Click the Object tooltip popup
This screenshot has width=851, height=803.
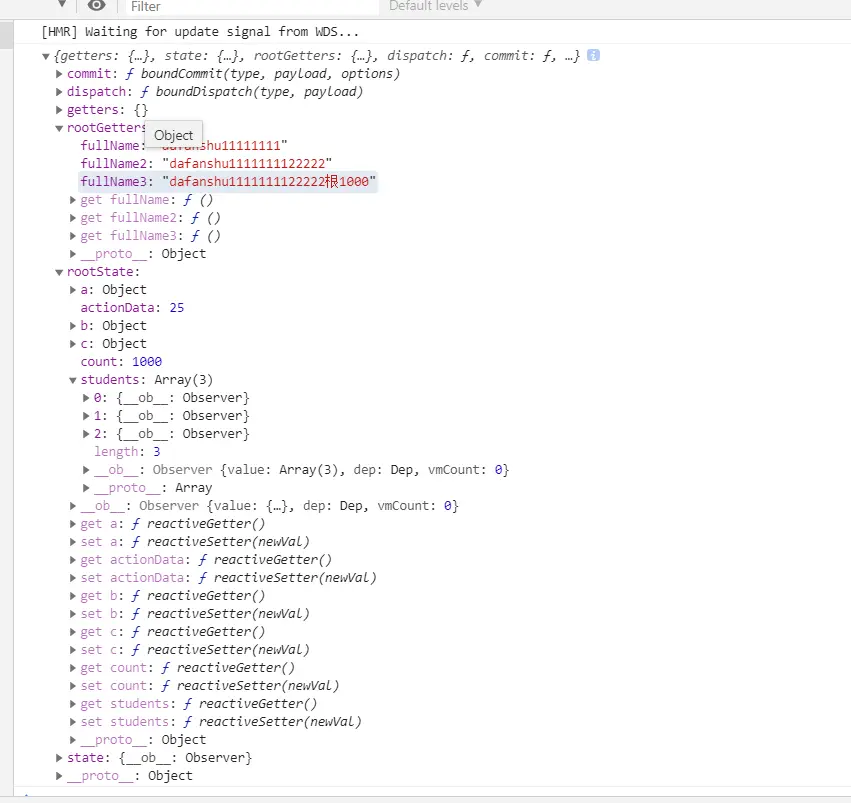point(174,135)
